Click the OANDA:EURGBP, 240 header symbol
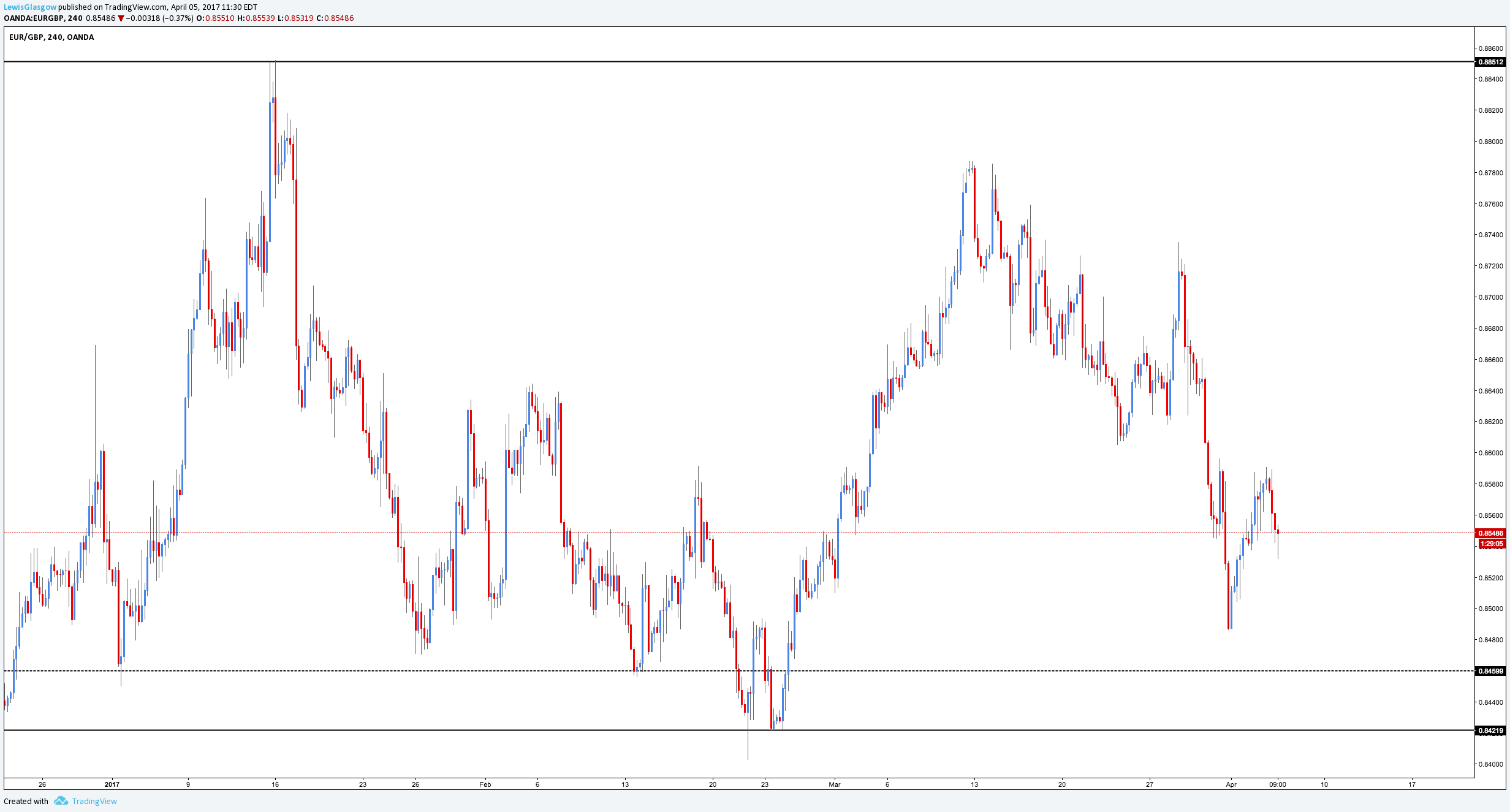Screen dimensions: 1510x812 pyautogui.click(x=43, y=18)
